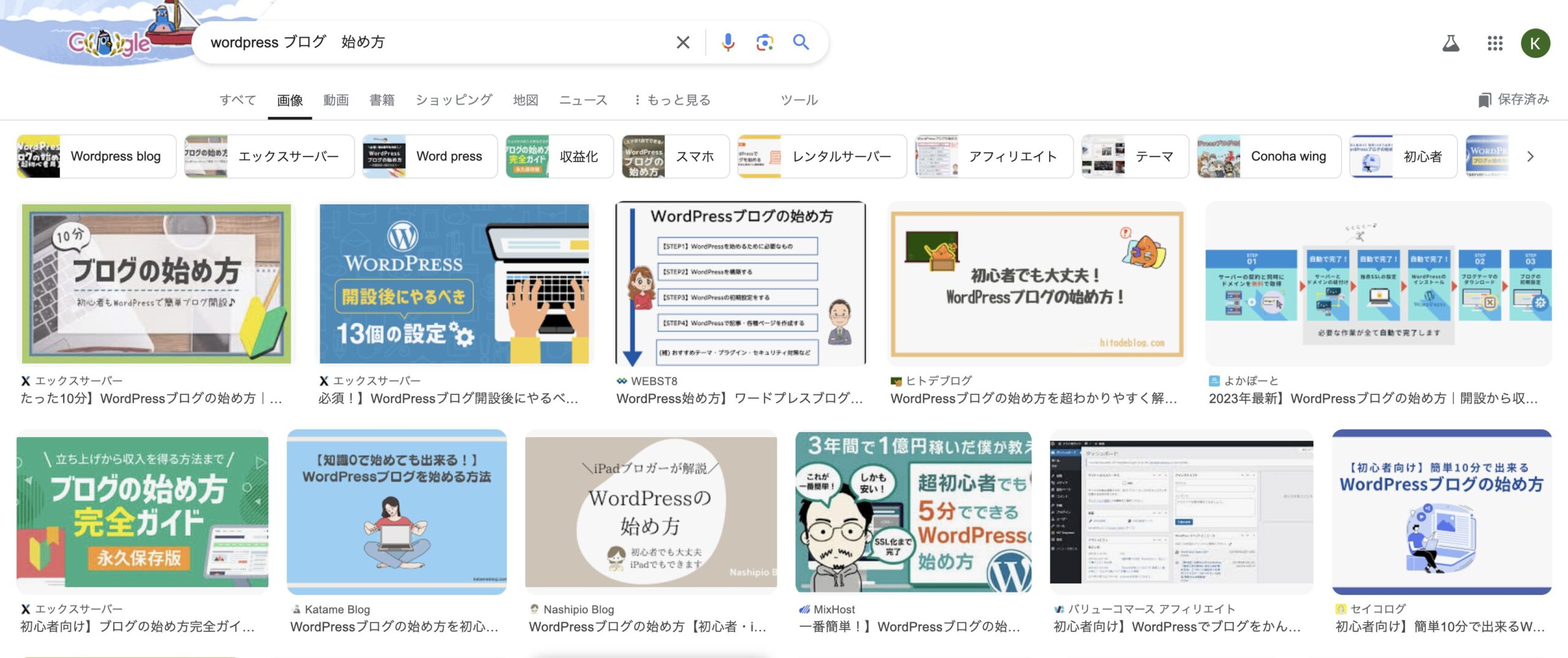Click the WEBST8 source name
The image size is (1568, 658).
pyautogui.click(x=654, y=381)
